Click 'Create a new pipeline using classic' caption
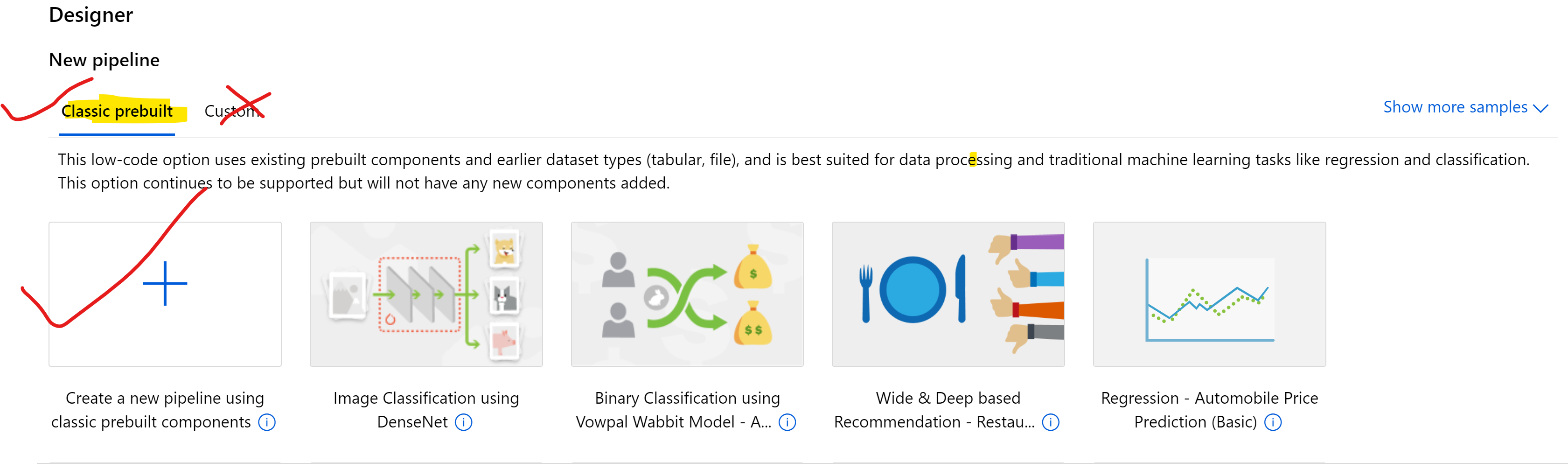The height and width of the screenshot is (469, 1568). coord(157,410)
